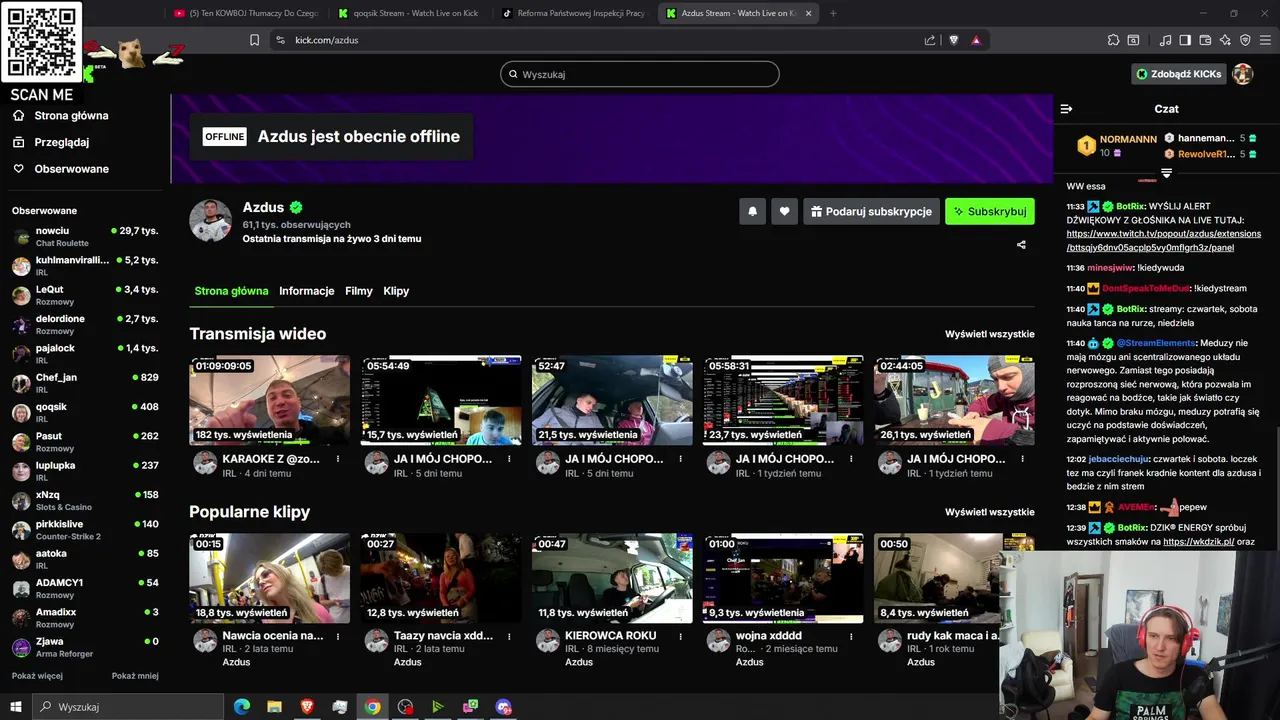Click the Subskrybuj button
This screenshot has height=720, width=1280.
coord(990,211)
